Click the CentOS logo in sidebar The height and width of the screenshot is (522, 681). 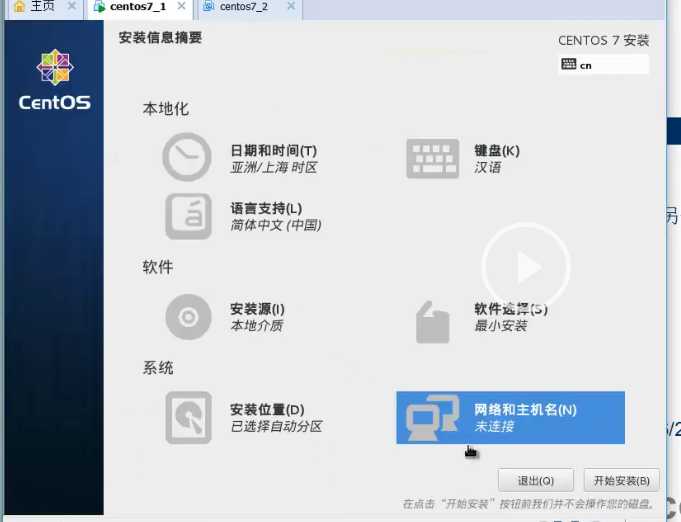tap(55, 80)
